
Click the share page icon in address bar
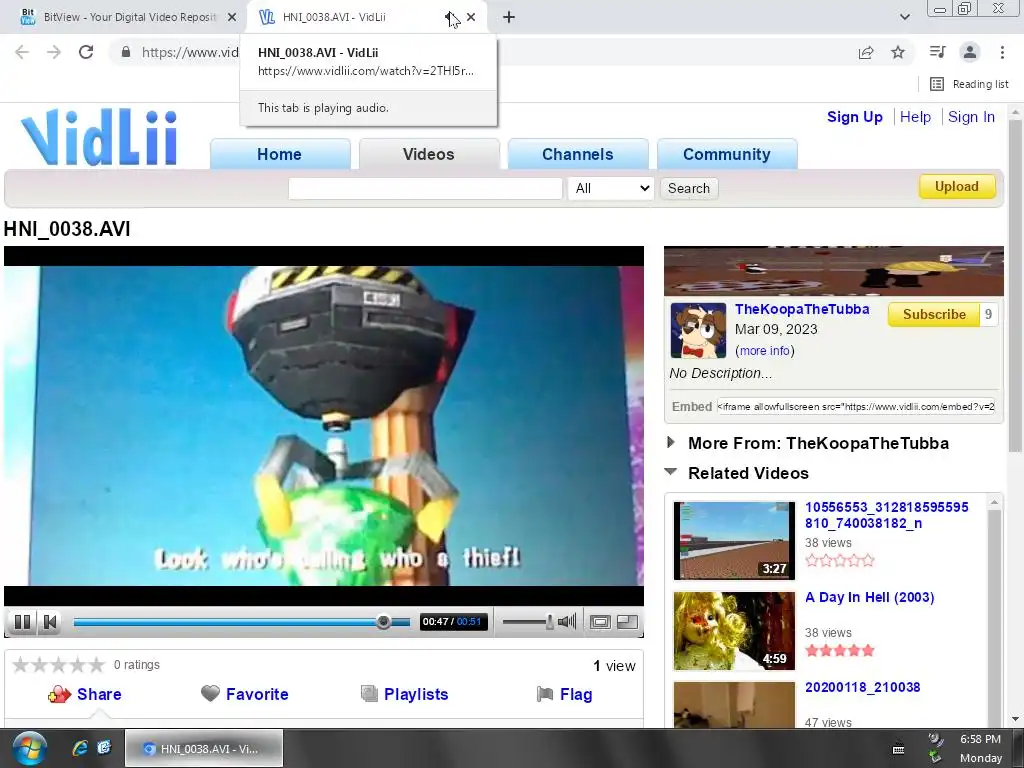(866, 52)
